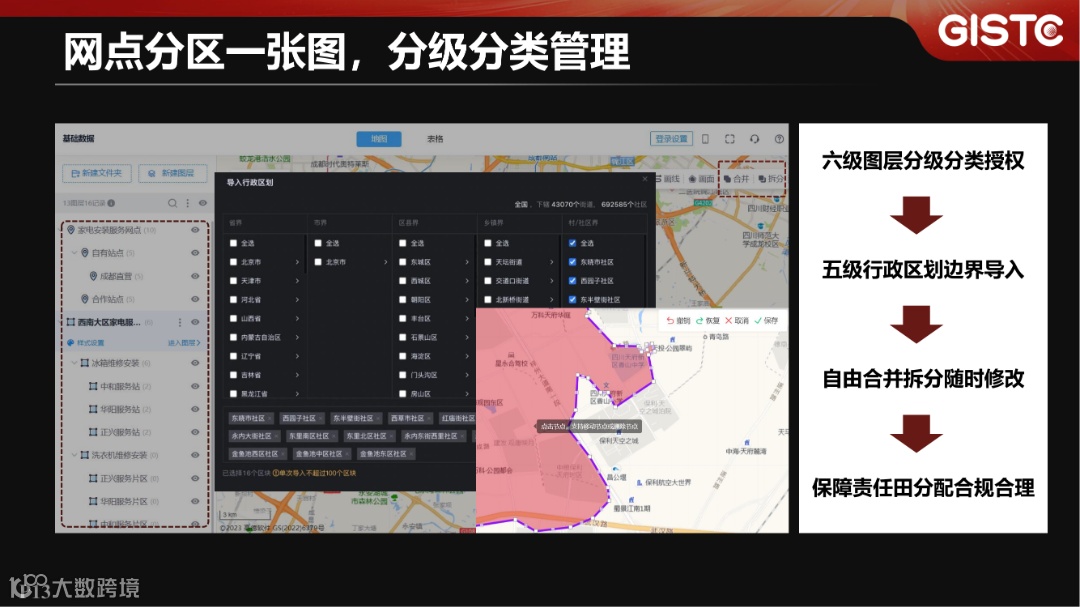Open 样式设置 for the selected layer
Image resolution: width=1080 pixels, height=607 pixels.
(86, 342)
